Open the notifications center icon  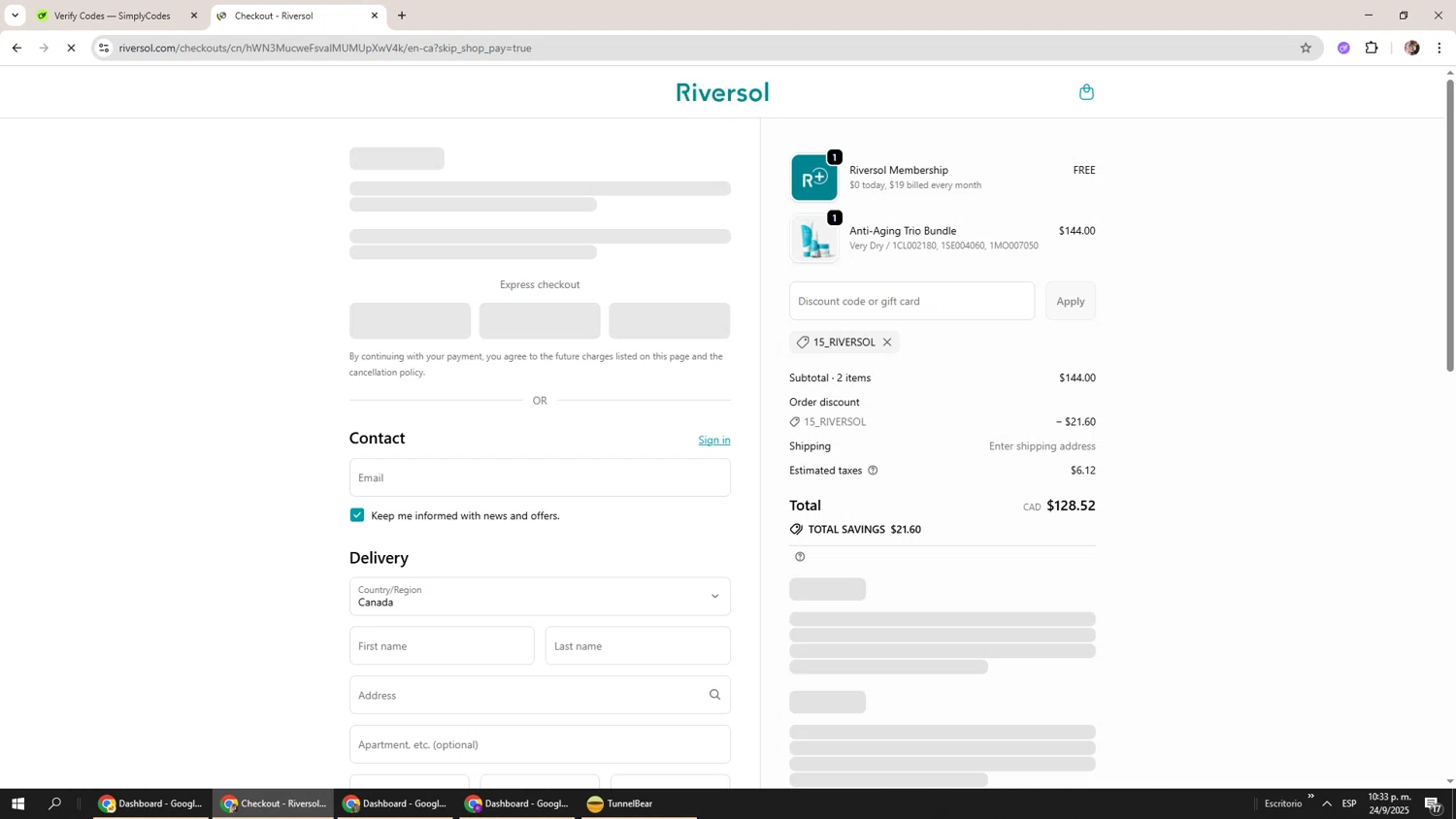(x=1434, y=803)
